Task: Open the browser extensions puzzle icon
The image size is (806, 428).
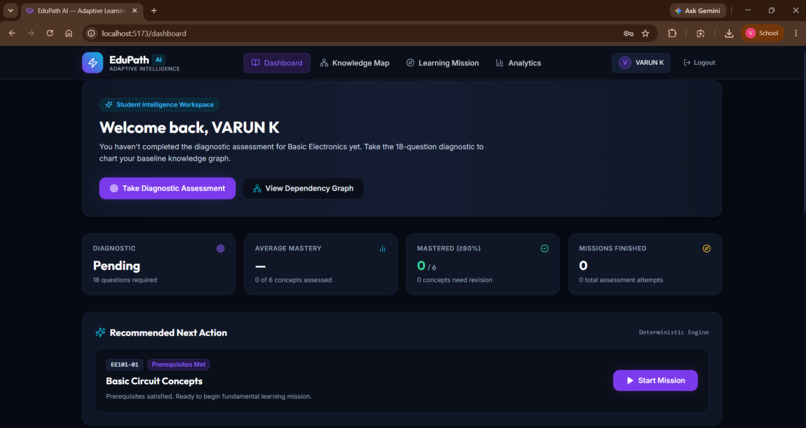Action: pos(672,33)
